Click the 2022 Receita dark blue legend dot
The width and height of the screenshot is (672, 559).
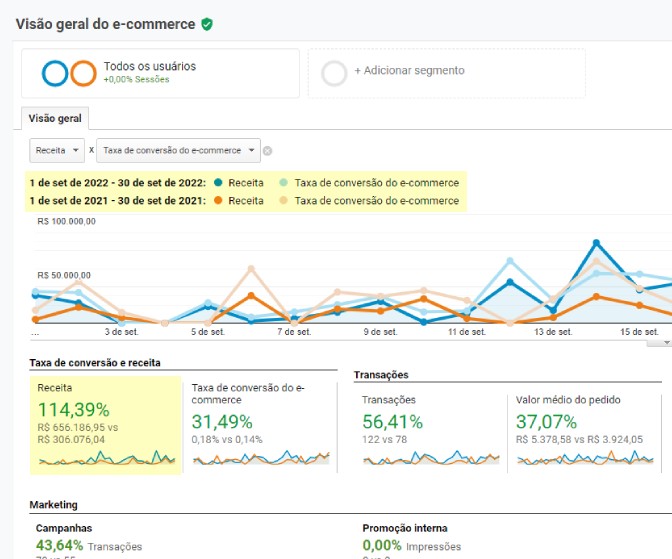pyautogui.click(x=218, y=183)
